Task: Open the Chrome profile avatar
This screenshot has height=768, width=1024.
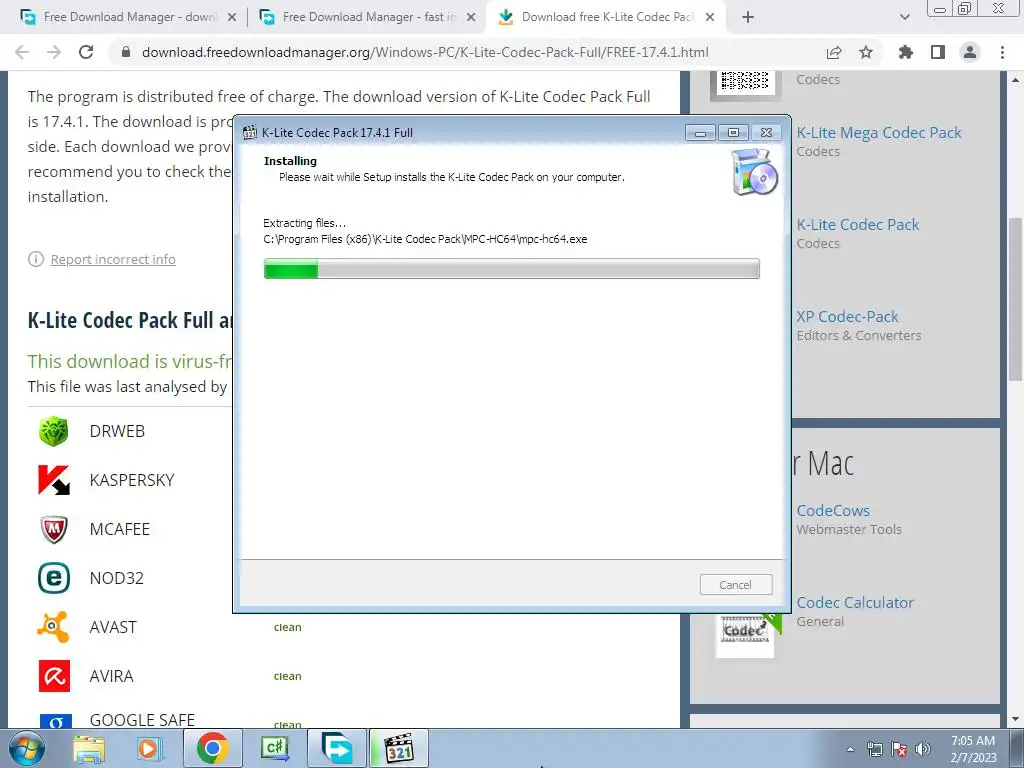Action: [970, 52]
